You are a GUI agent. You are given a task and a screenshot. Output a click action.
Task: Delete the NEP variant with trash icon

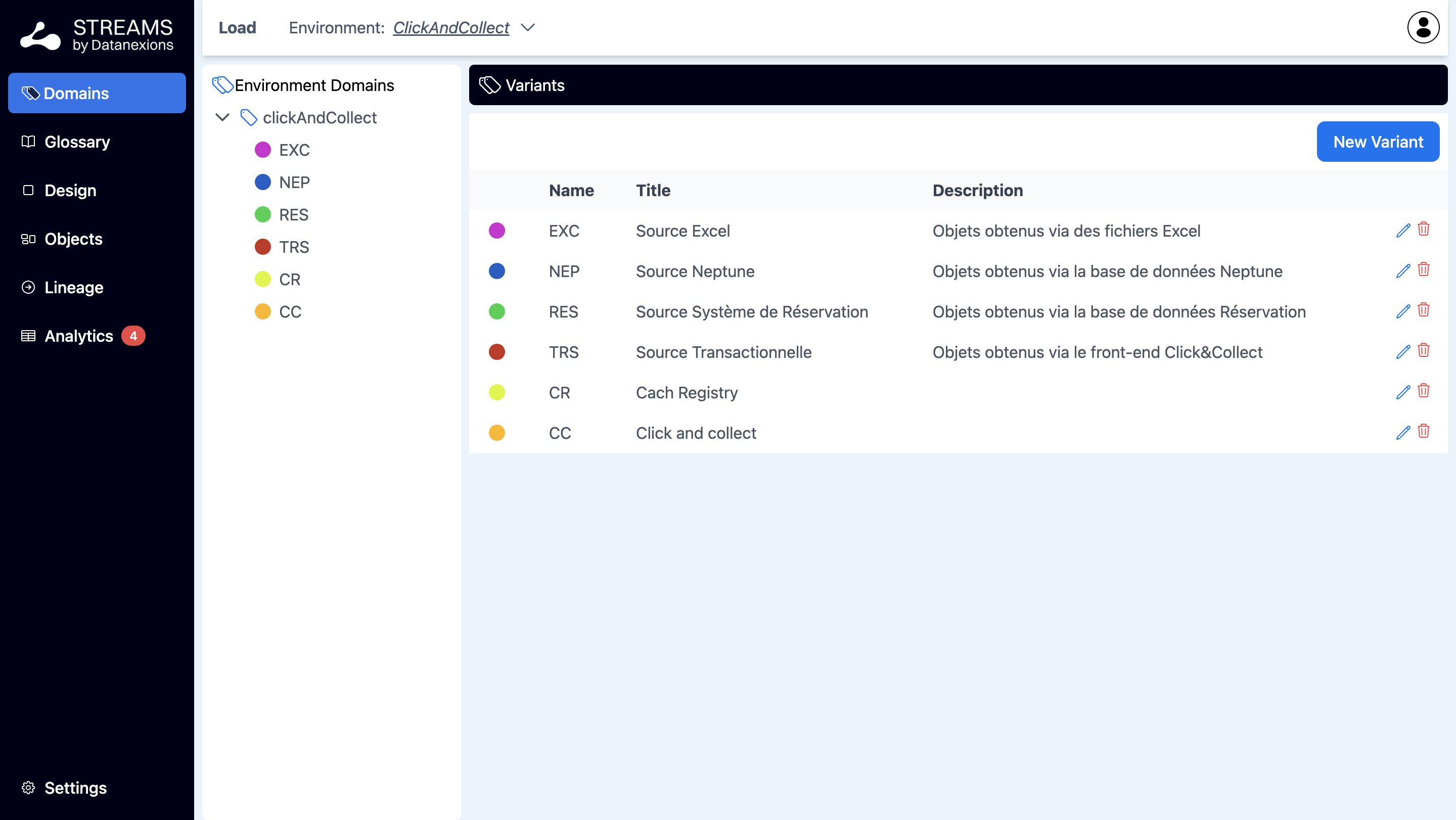1423,269
